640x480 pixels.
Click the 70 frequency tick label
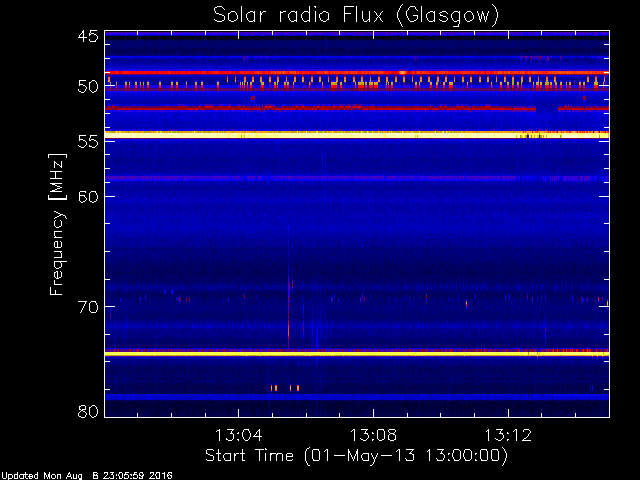pos(88,307)
